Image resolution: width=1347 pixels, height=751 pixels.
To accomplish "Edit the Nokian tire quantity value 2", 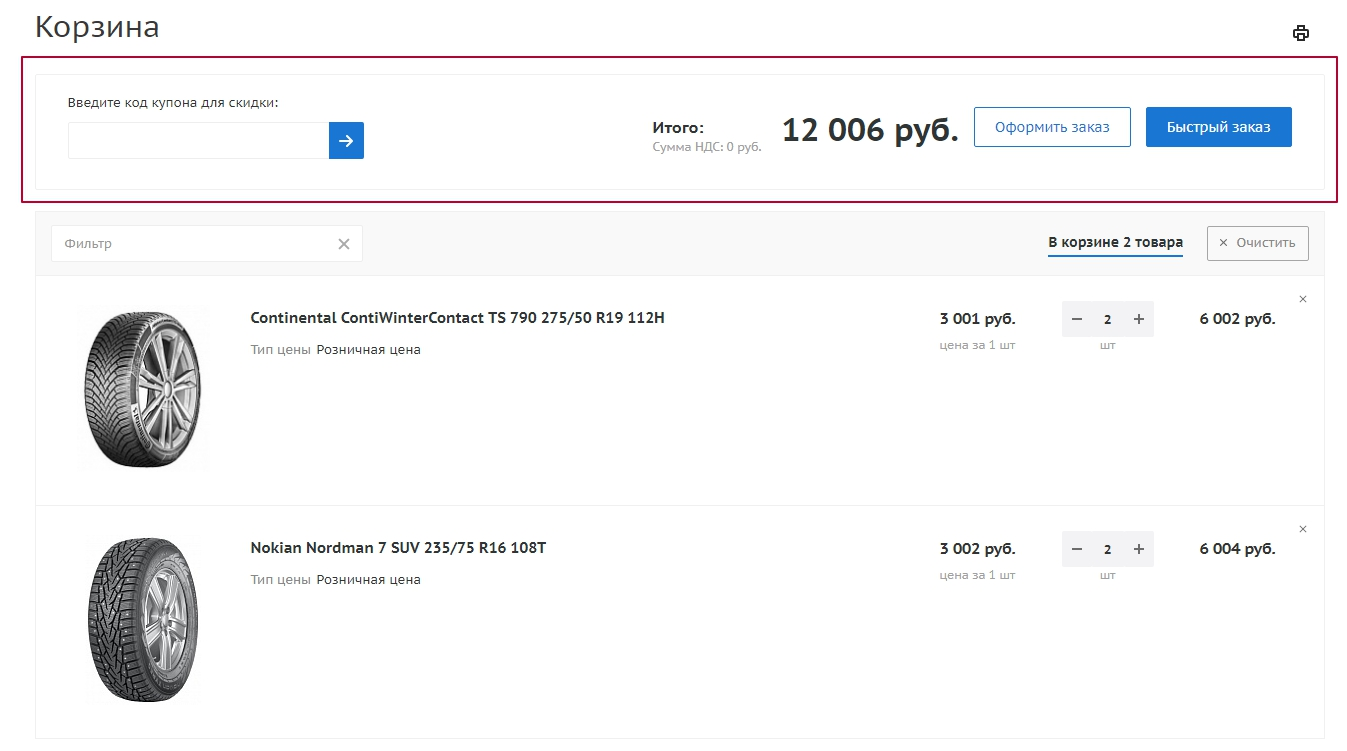I will [x=1108, y=549].
